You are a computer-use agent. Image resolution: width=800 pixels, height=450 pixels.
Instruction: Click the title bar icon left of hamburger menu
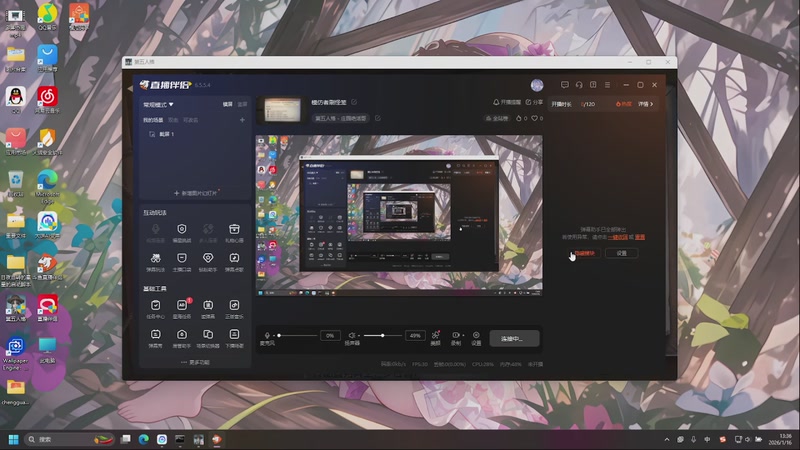click(x=593, y=85)
